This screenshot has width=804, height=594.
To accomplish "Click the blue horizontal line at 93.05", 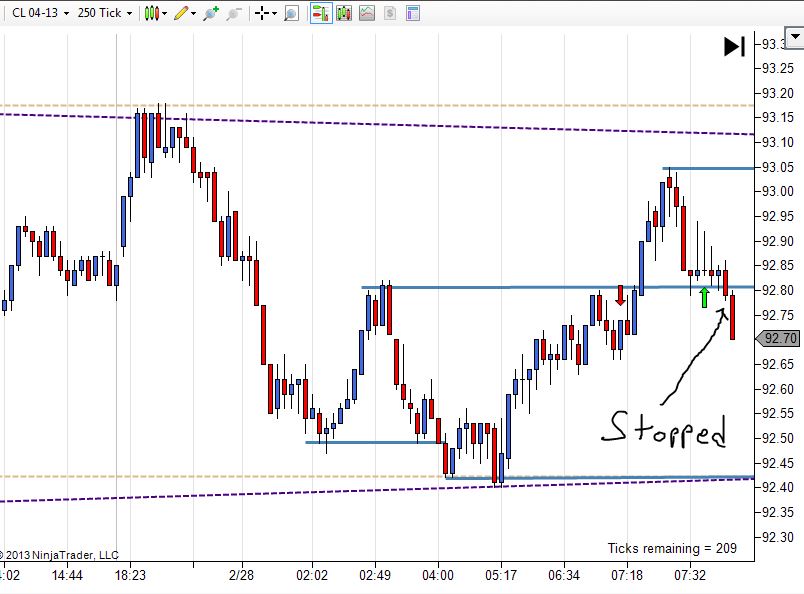I will 708,168.
